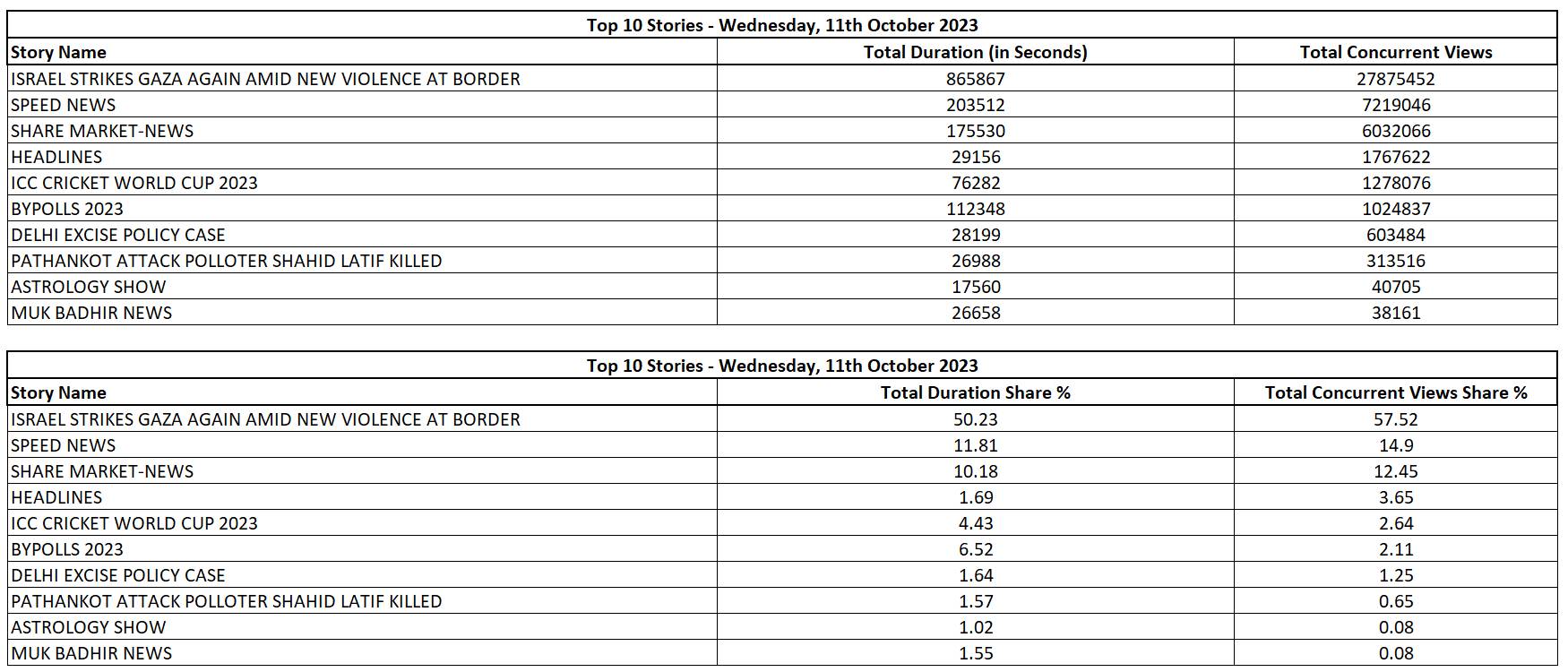Select the 1767622 views cell
Screen dimensions: 1568x672
[x=1395, y=157]
